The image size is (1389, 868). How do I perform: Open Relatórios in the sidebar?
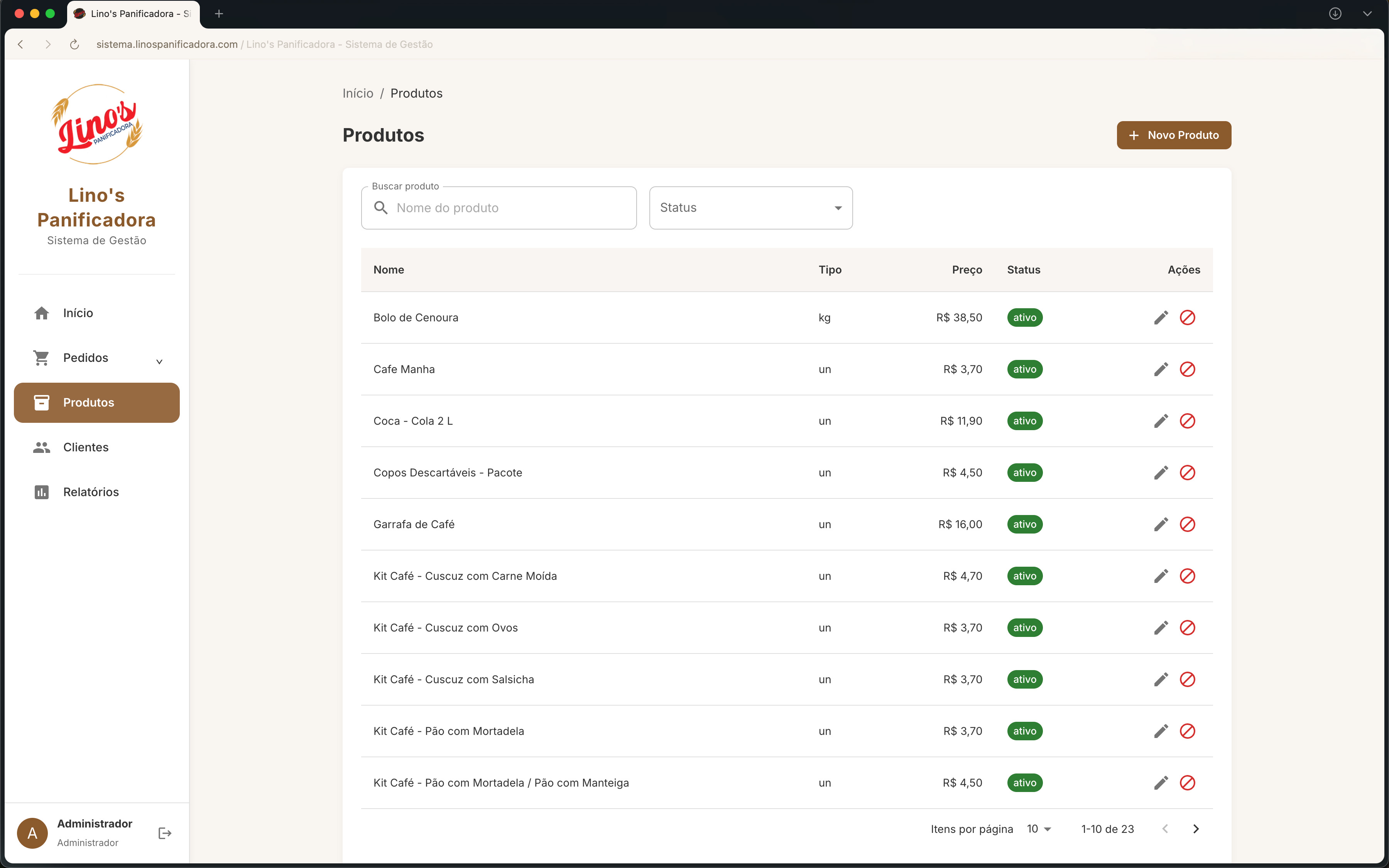pyautogui.click(x=96, y=492)
